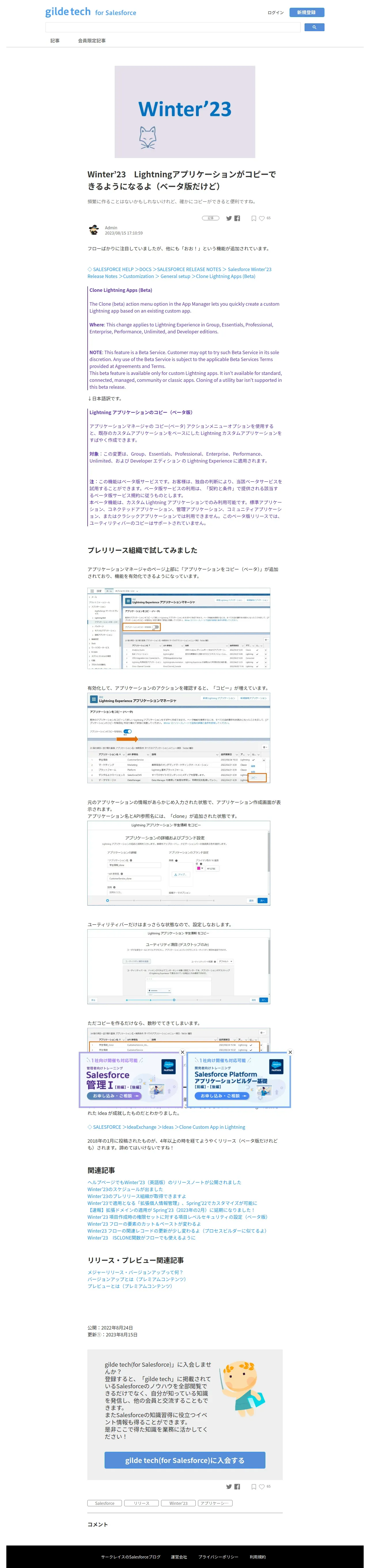Open フローの要素のカット＆ペースト link
Image resolution: width=370 pixels, height=1568 pixels.
pyautogui.click(x=144, y=1223)
